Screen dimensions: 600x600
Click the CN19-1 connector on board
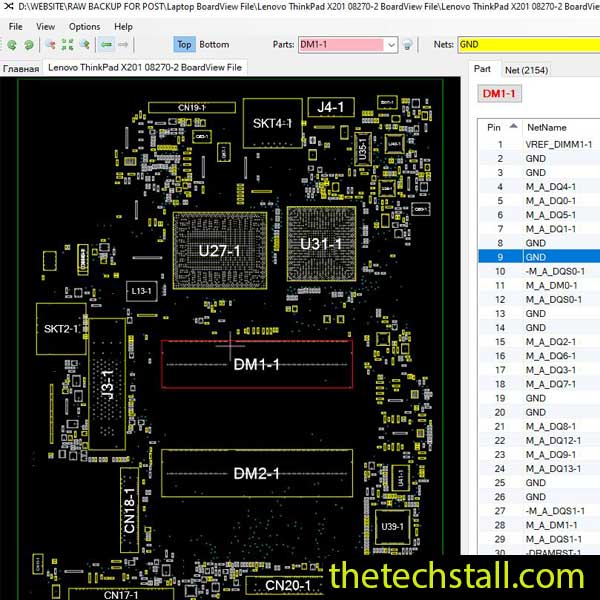click(192, 108)
